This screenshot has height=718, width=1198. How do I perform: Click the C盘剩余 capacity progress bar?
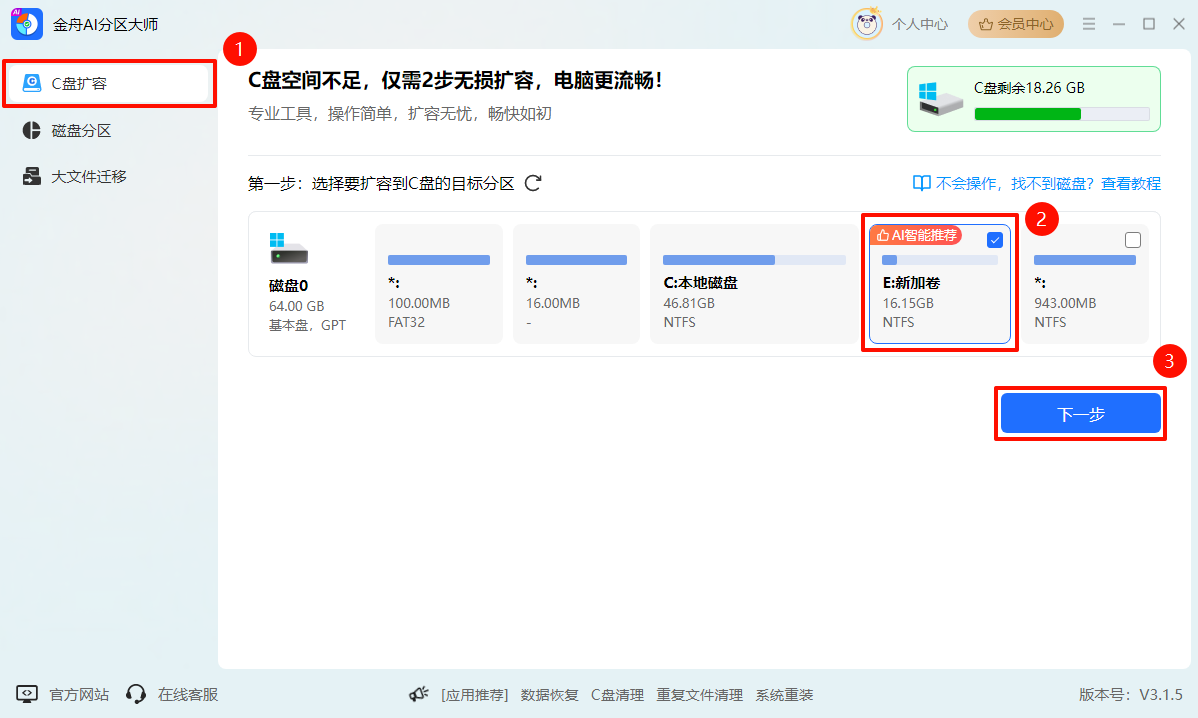click(1063, 114)
